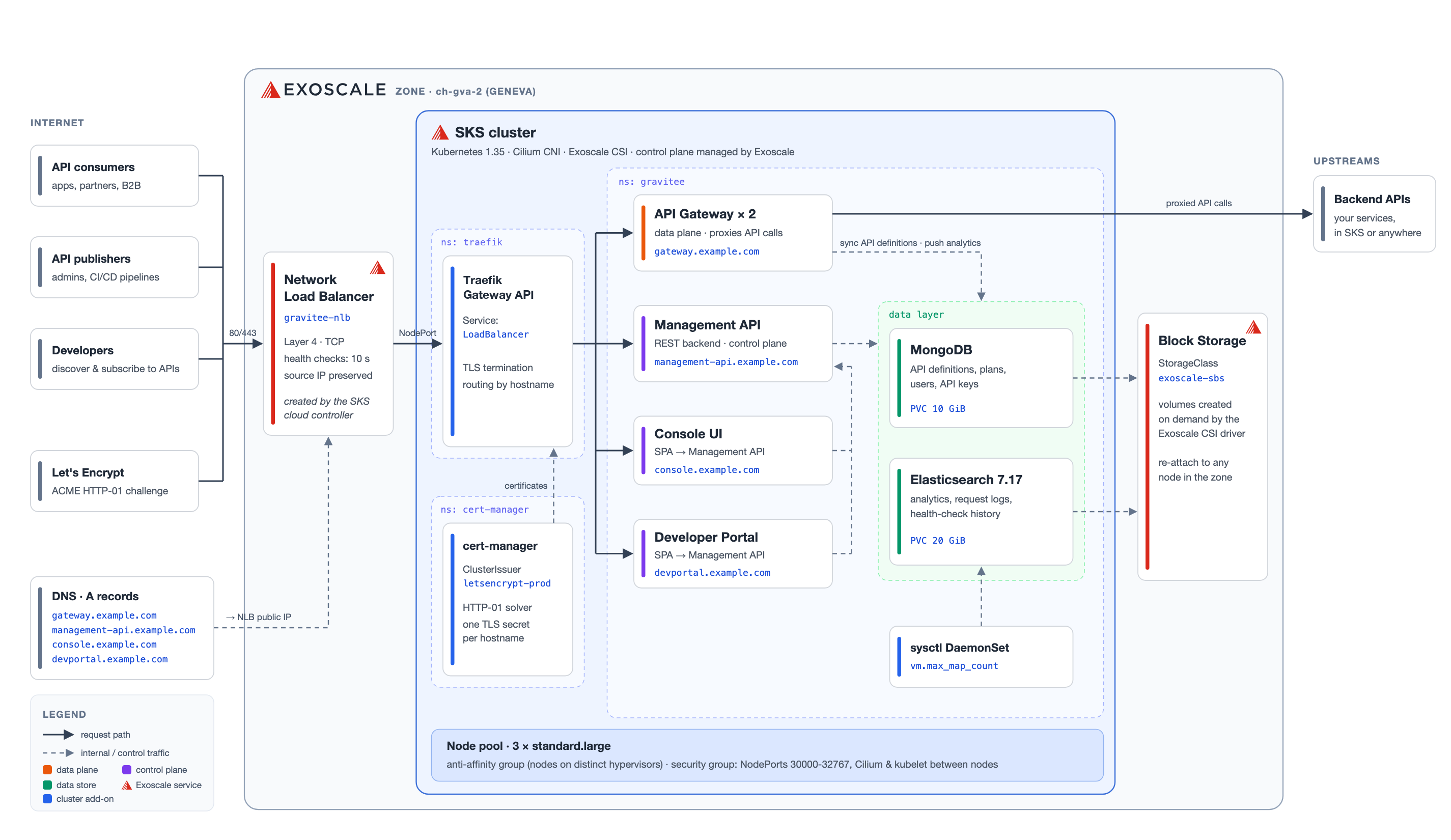Click the "exoscale-sbs" StorageClass name
Viewport: 1451px width, 840px height.
click(x=1191, y=378)
